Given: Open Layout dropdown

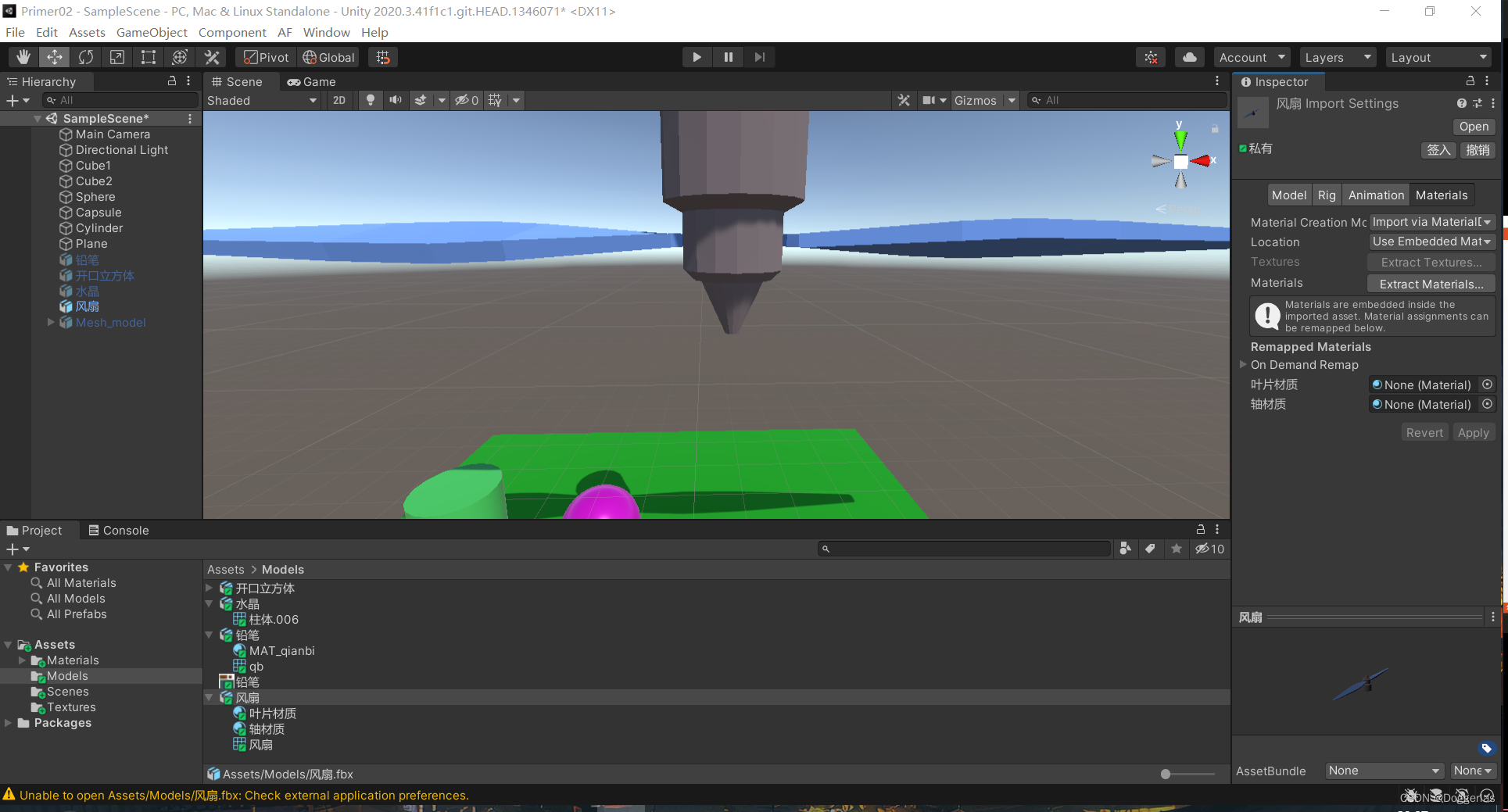Looking at the screenshot, I should pos(1438,57).
